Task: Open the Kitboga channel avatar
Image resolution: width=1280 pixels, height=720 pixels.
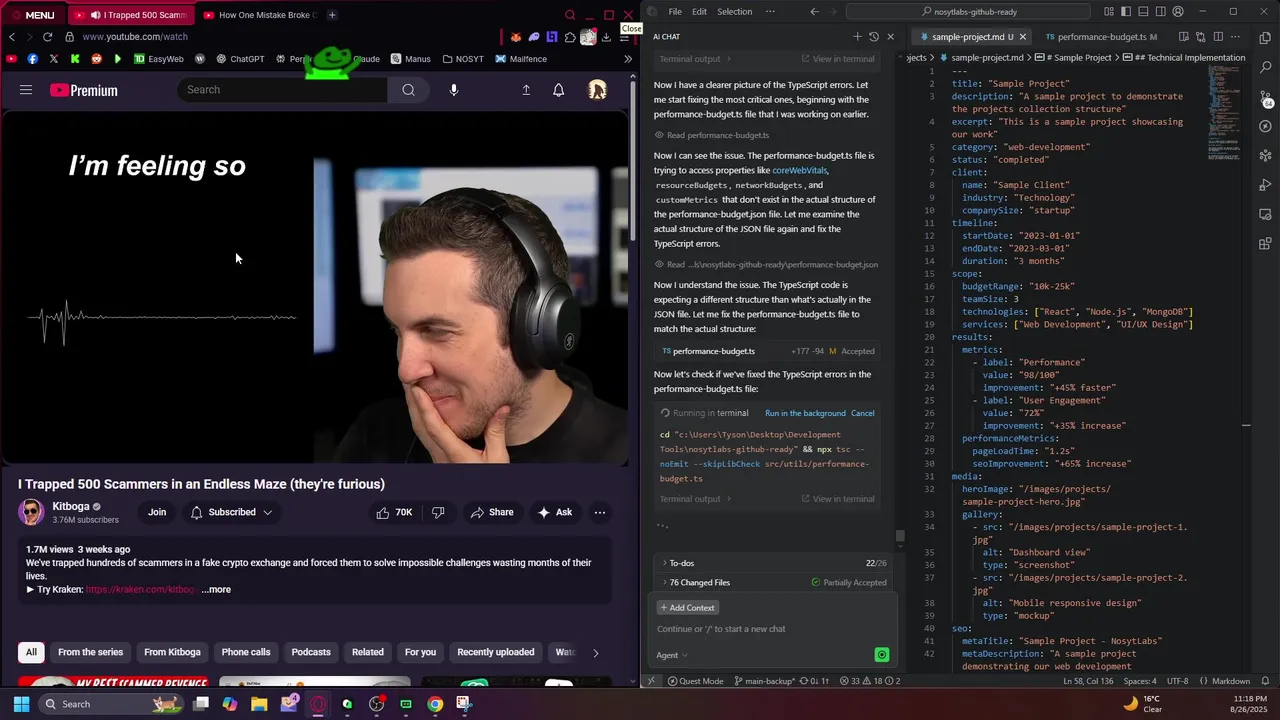Action: coord(31,512)
